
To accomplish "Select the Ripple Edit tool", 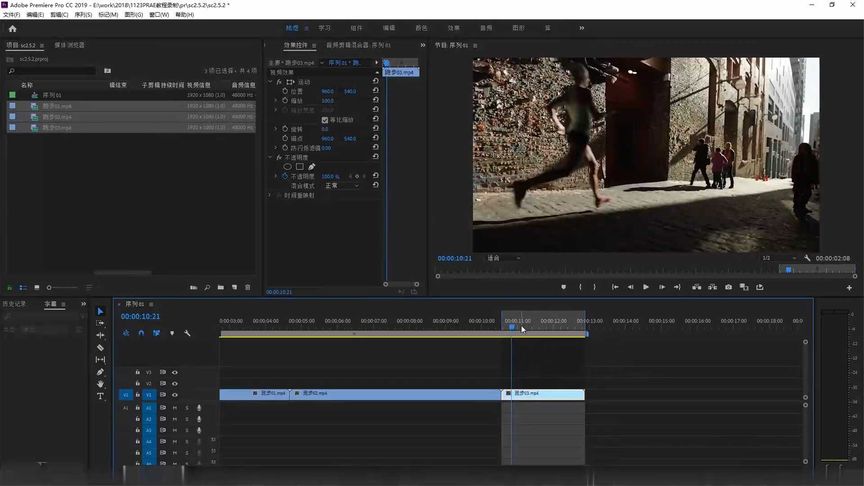I will click(100, 335).
